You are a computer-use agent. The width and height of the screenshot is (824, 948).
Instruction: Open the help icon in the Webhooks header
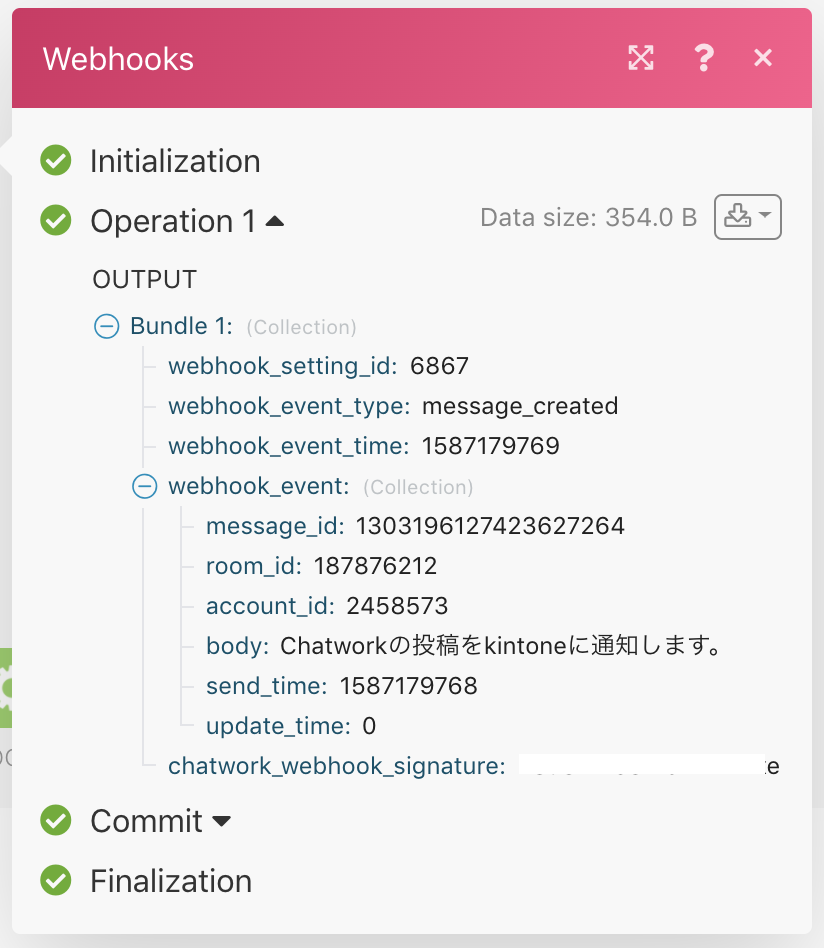pos(703,58)
